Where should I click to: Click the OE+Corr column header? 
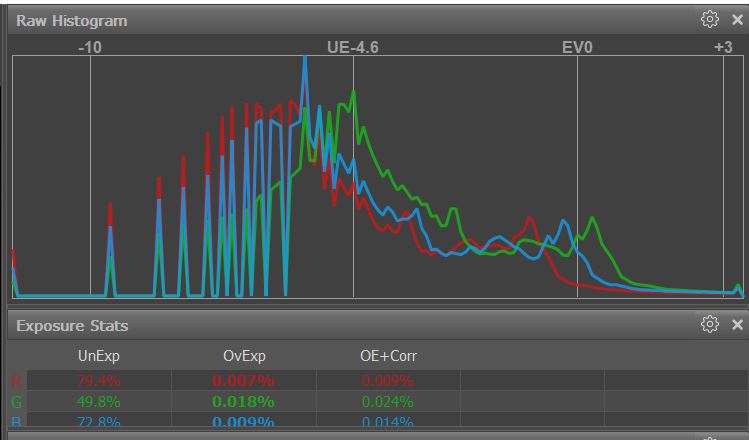389,356
